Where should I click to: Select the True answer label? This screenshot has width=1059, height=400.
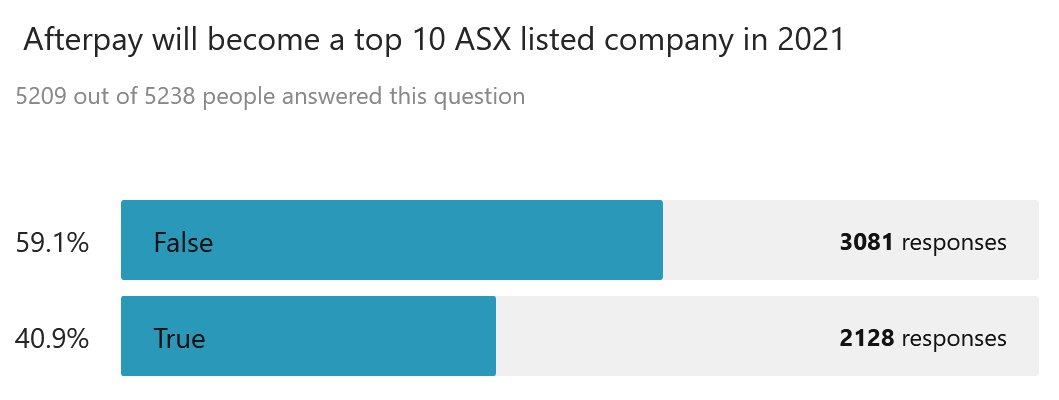coord(179,338)
